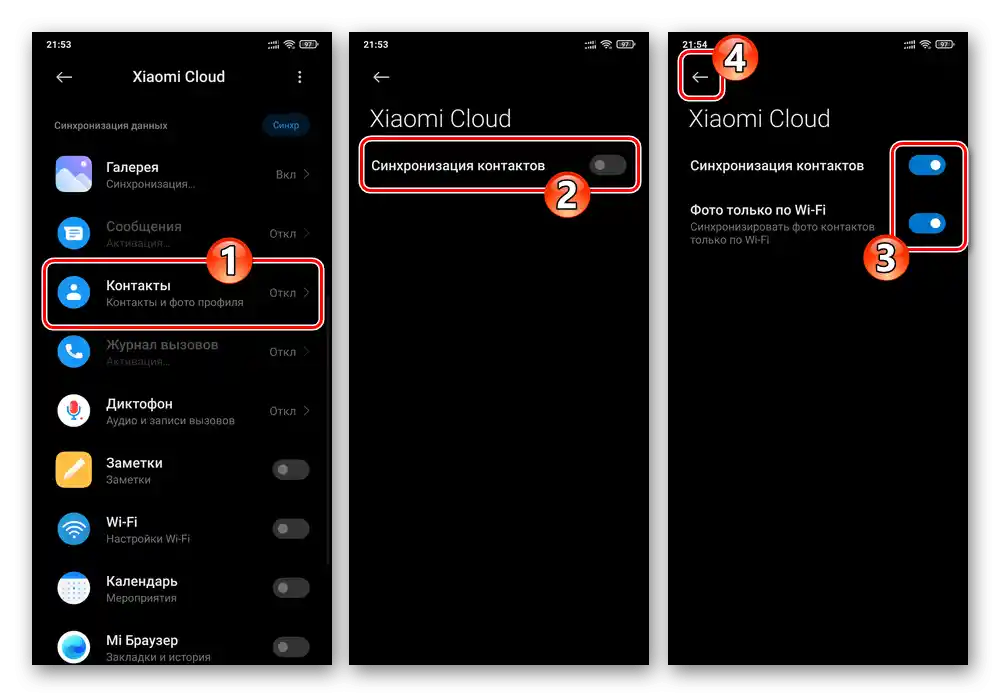Select Журнал вызовов row label

pos(162,345)
